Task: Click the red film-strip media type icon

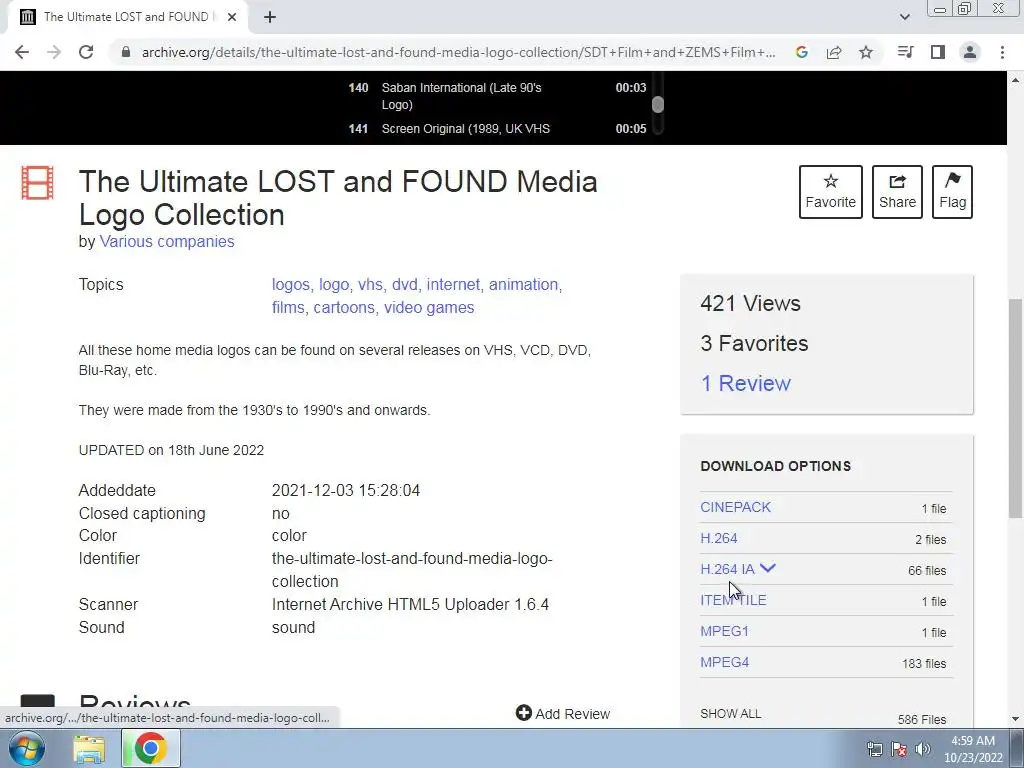Action: tap(37, 183)
